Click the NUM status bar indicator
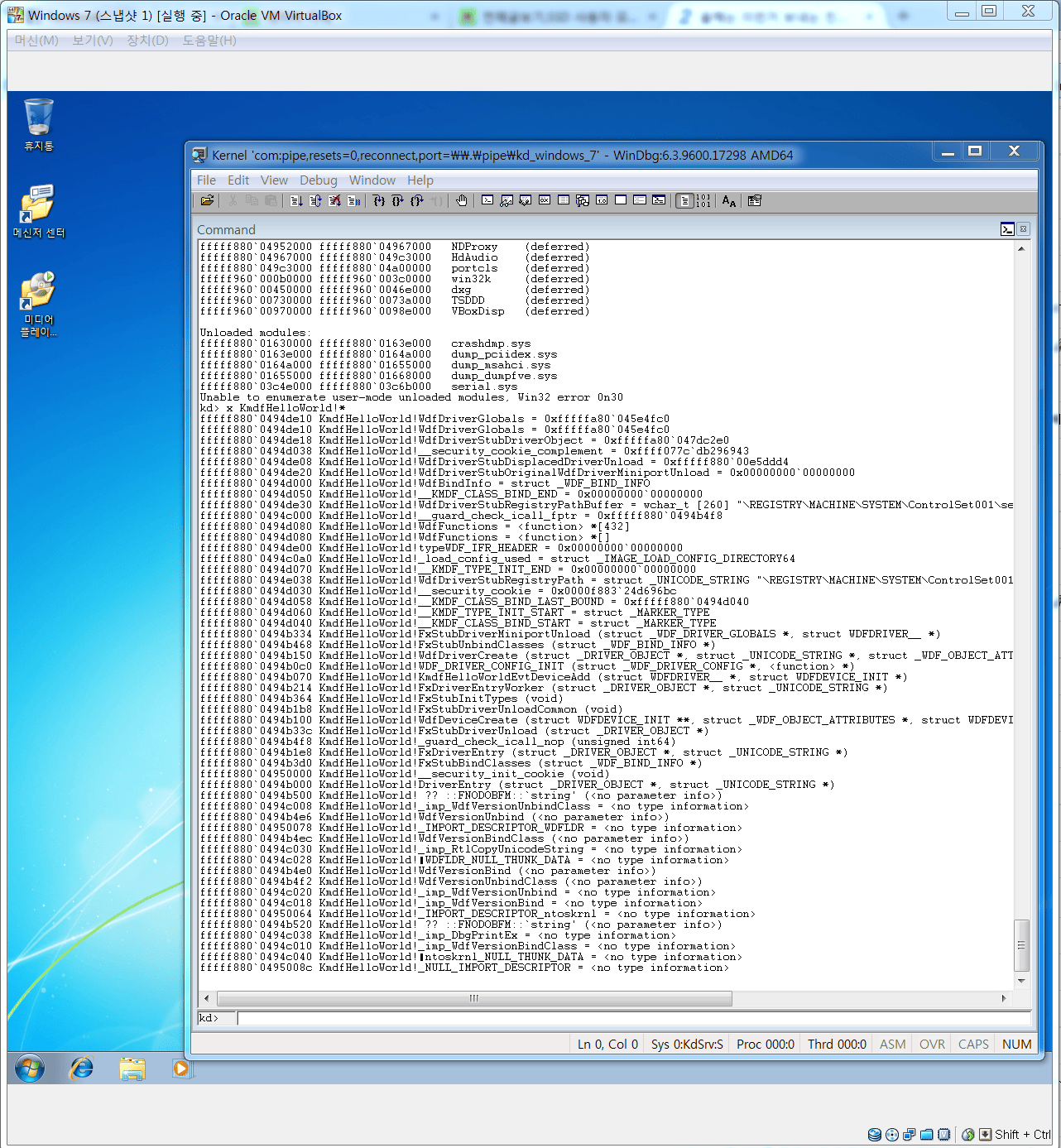 [1016, 1044]
